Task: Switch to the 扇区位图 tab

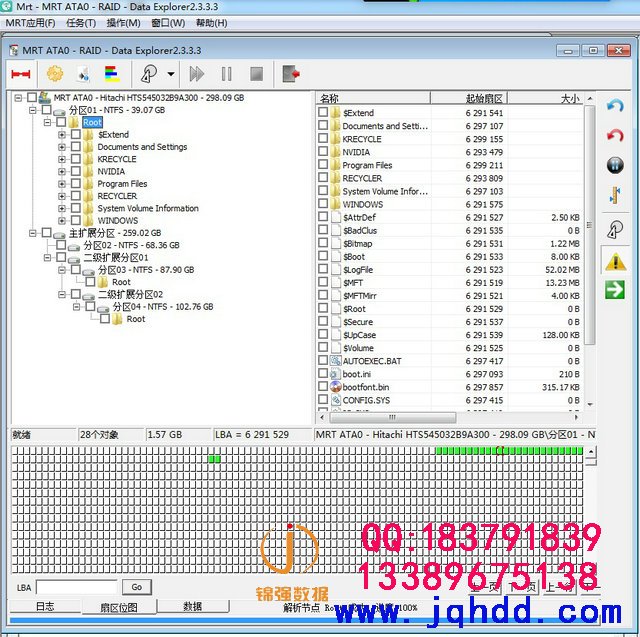Action: click(x=119, y=607)
